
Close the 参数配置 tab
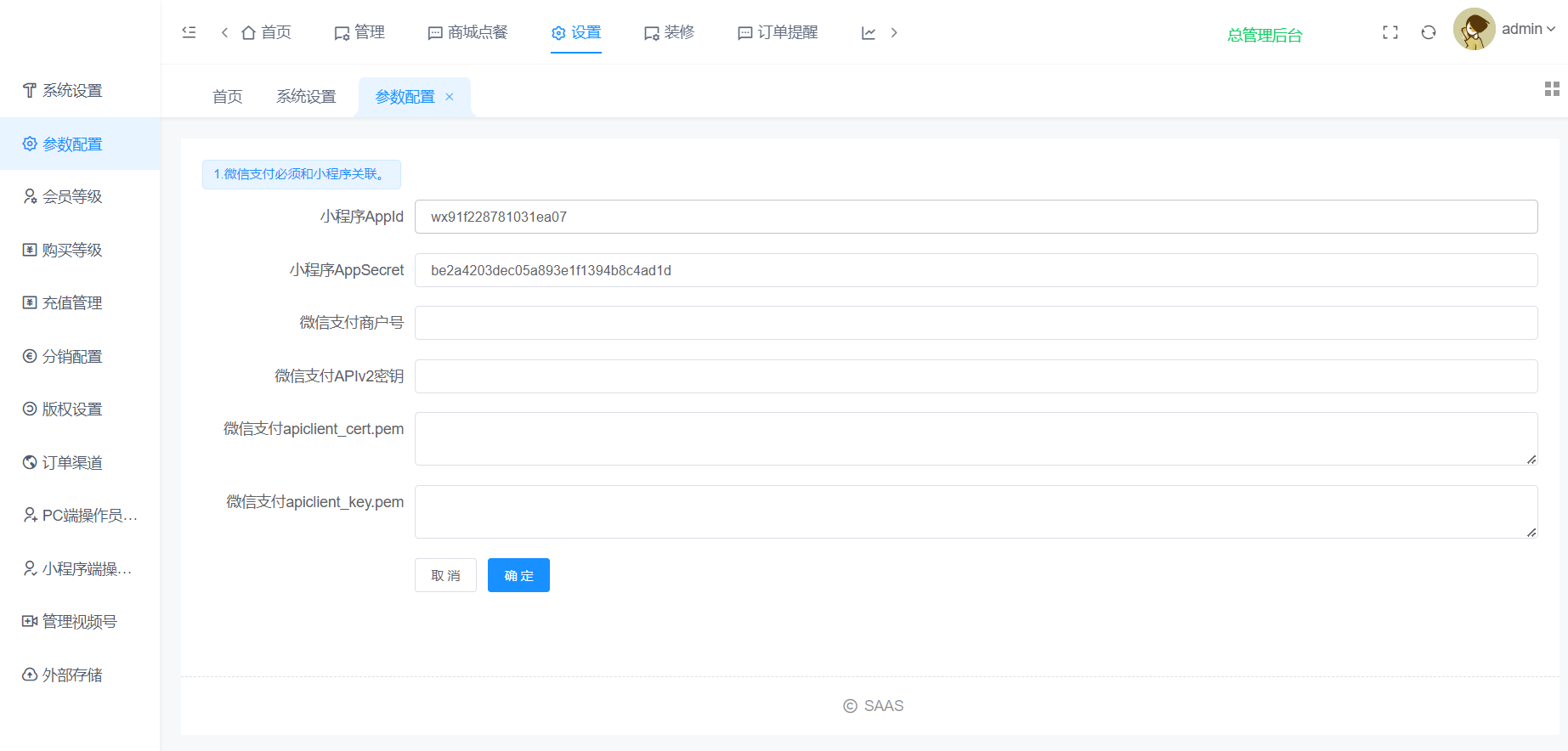[x=450, y=97]
